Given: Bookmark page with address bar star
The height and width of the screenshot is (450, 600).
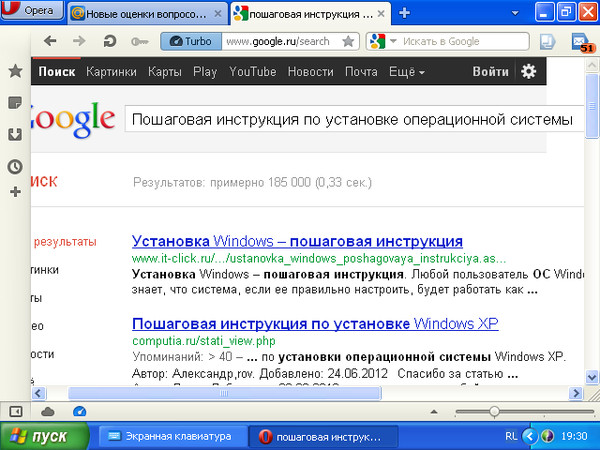Looking at the screenshot, I should [x=348, y=41].
